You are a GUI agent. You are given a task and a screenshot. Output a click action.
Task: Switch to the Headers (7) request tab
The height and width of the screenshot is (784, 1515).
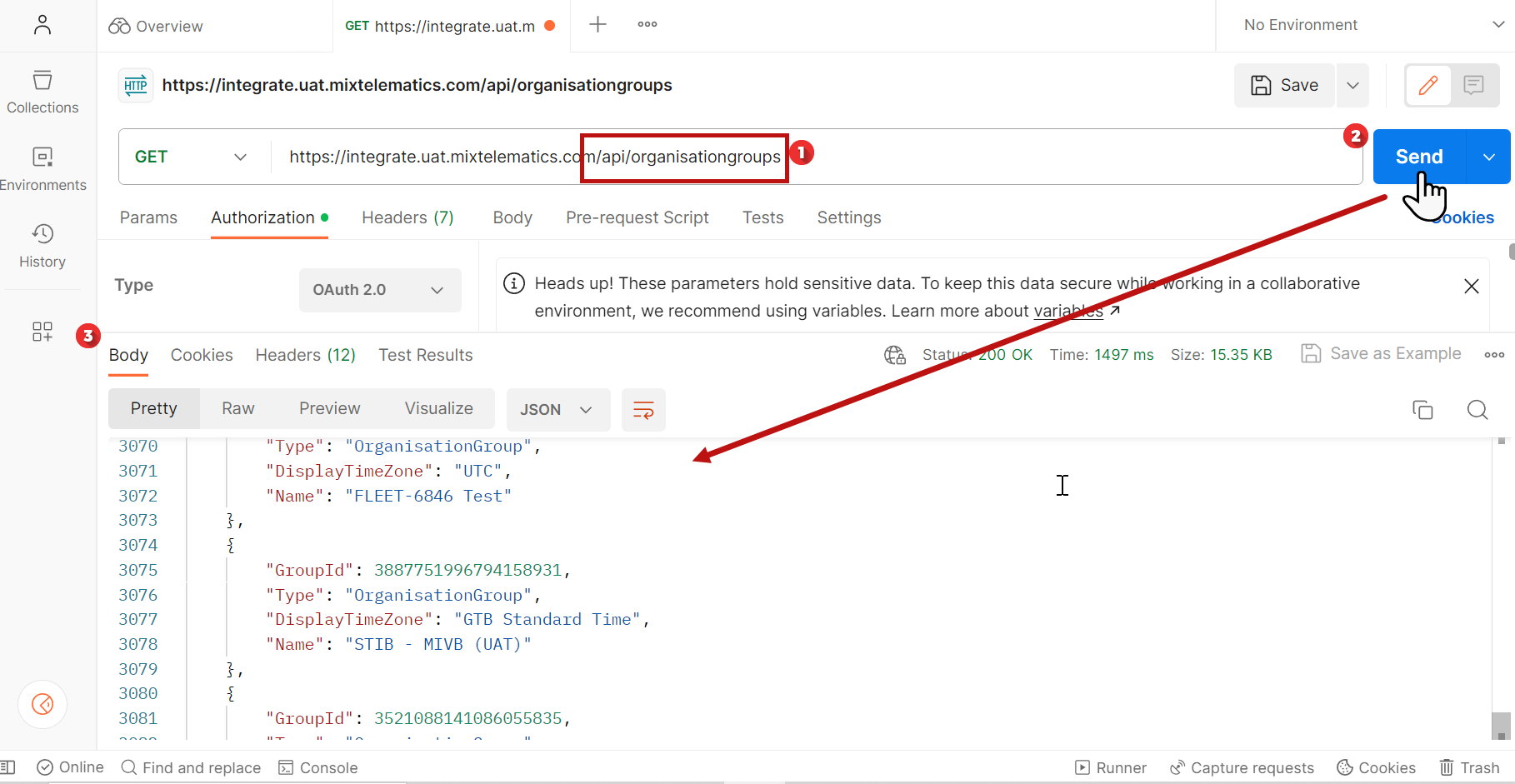(x=407, y=217)
